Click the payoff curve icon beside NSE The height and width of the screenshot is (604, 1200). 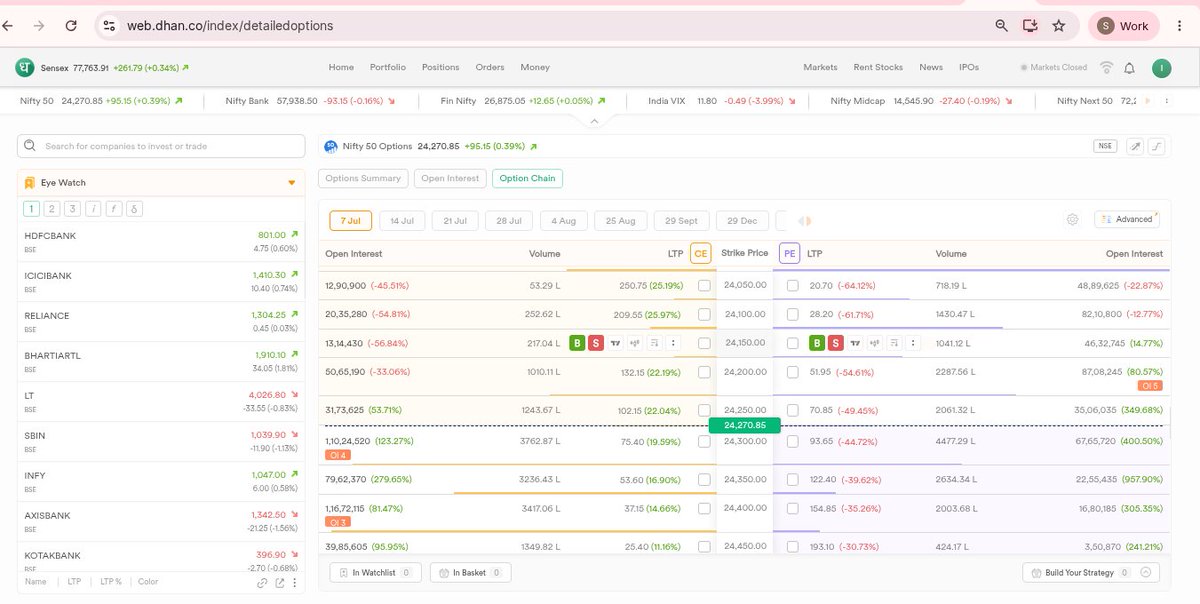pyautogui.click(x=1156, y=146)
